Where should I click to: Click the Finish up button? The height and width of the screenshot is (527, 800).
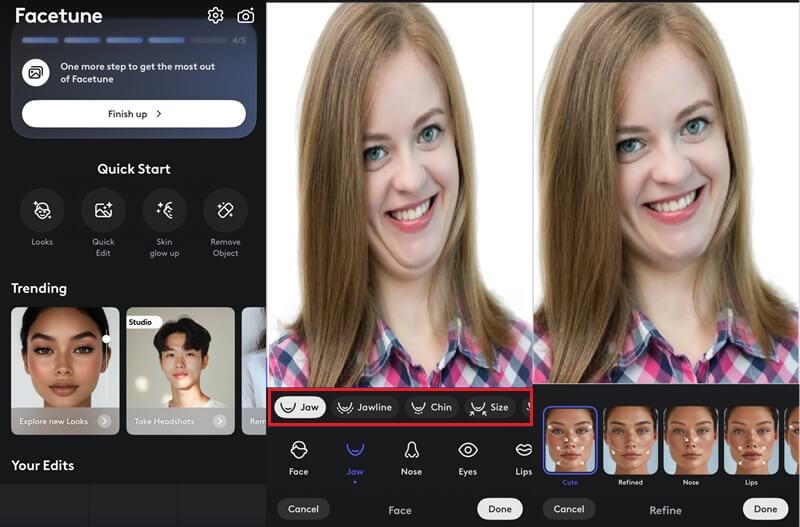point(134,114)
